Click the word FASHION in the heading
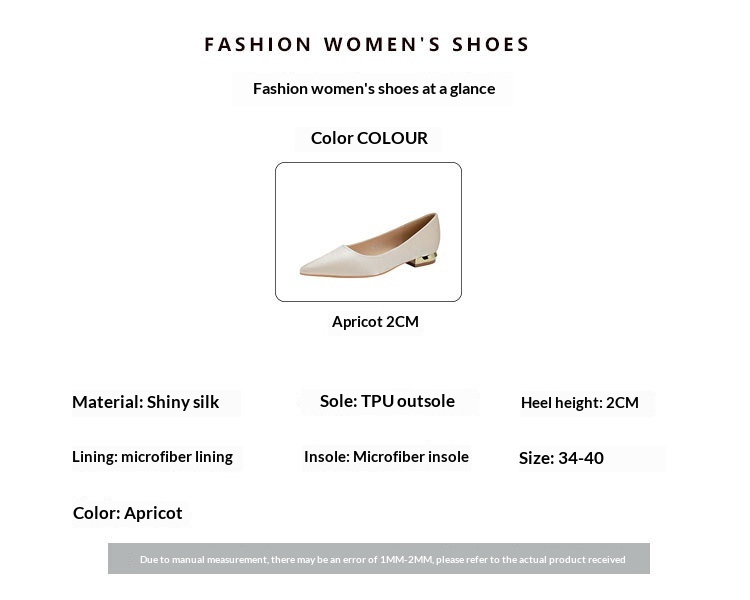The height and width of the screenshot is (600, 750). pyautogui.click(x=244, y=45)
